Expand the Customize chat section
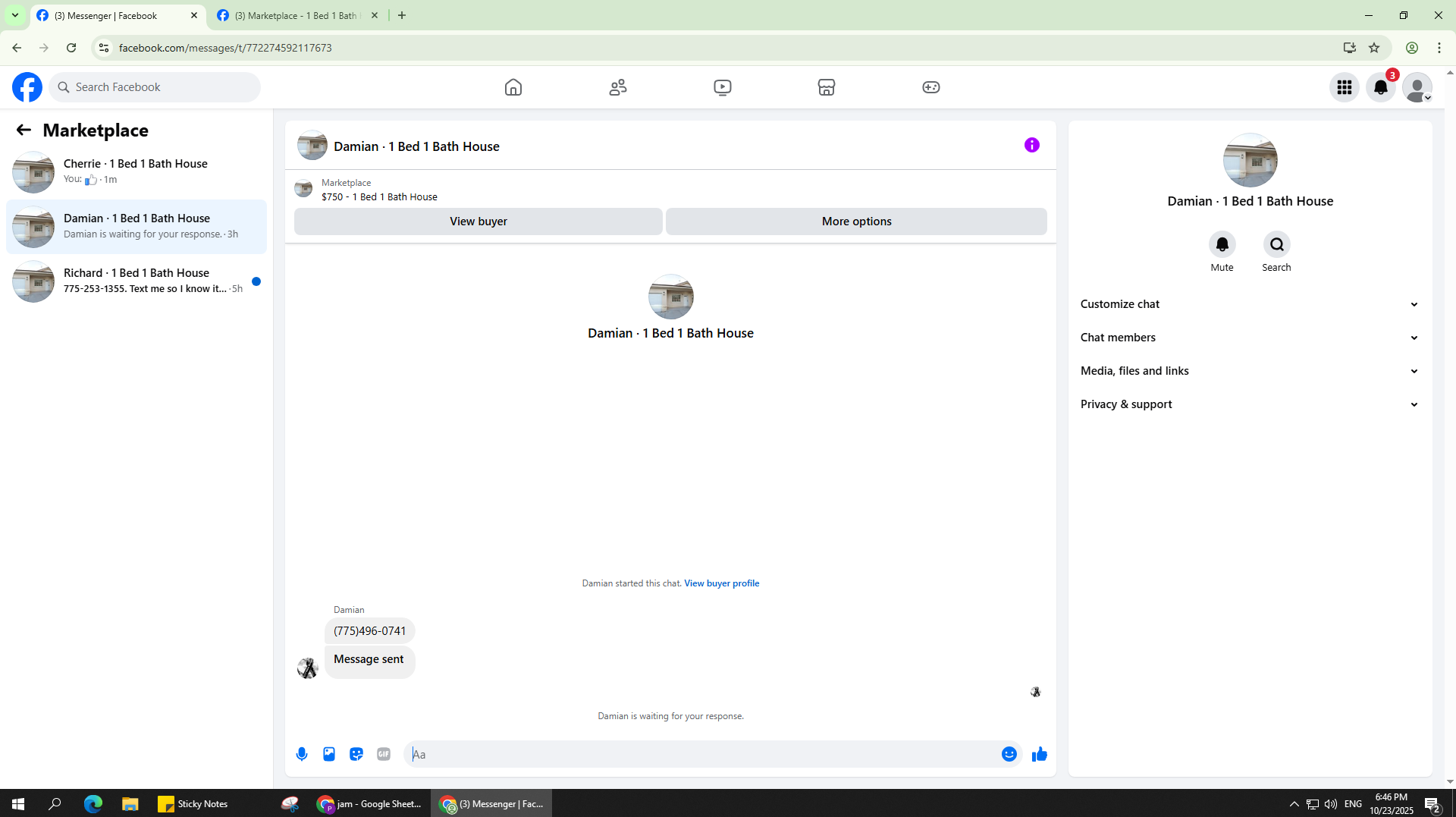The image size is (1456, 817). coord(1250,304)
